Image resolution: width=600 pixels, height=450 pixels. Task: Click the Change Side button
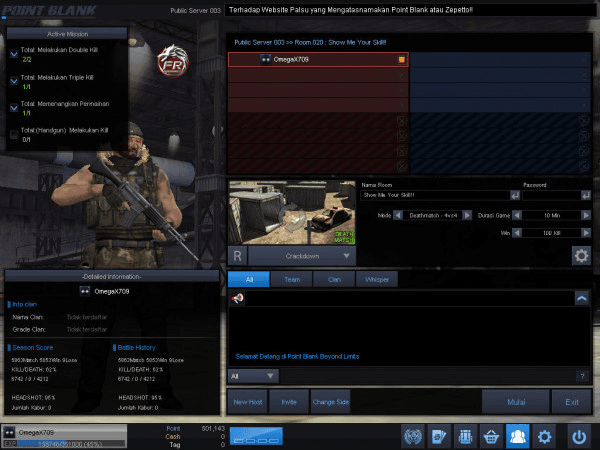tap(331, 402)
